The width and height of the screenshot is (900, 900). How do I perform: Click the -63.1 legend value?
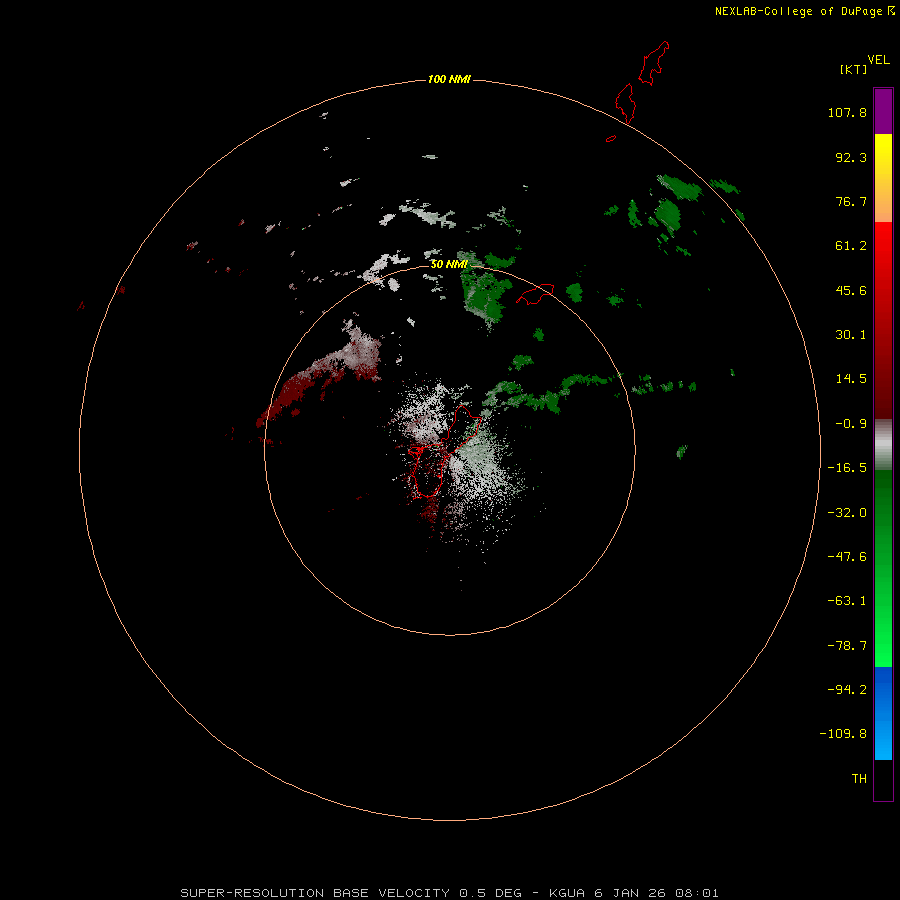(847, 601)
